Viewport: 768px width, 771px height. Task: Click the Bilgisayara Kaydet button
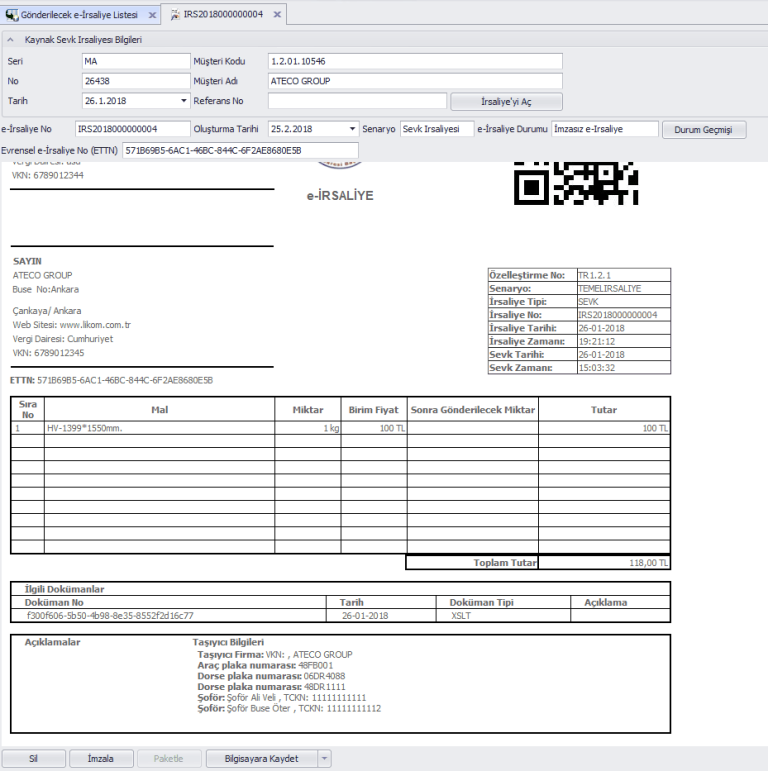coord(261,759)
